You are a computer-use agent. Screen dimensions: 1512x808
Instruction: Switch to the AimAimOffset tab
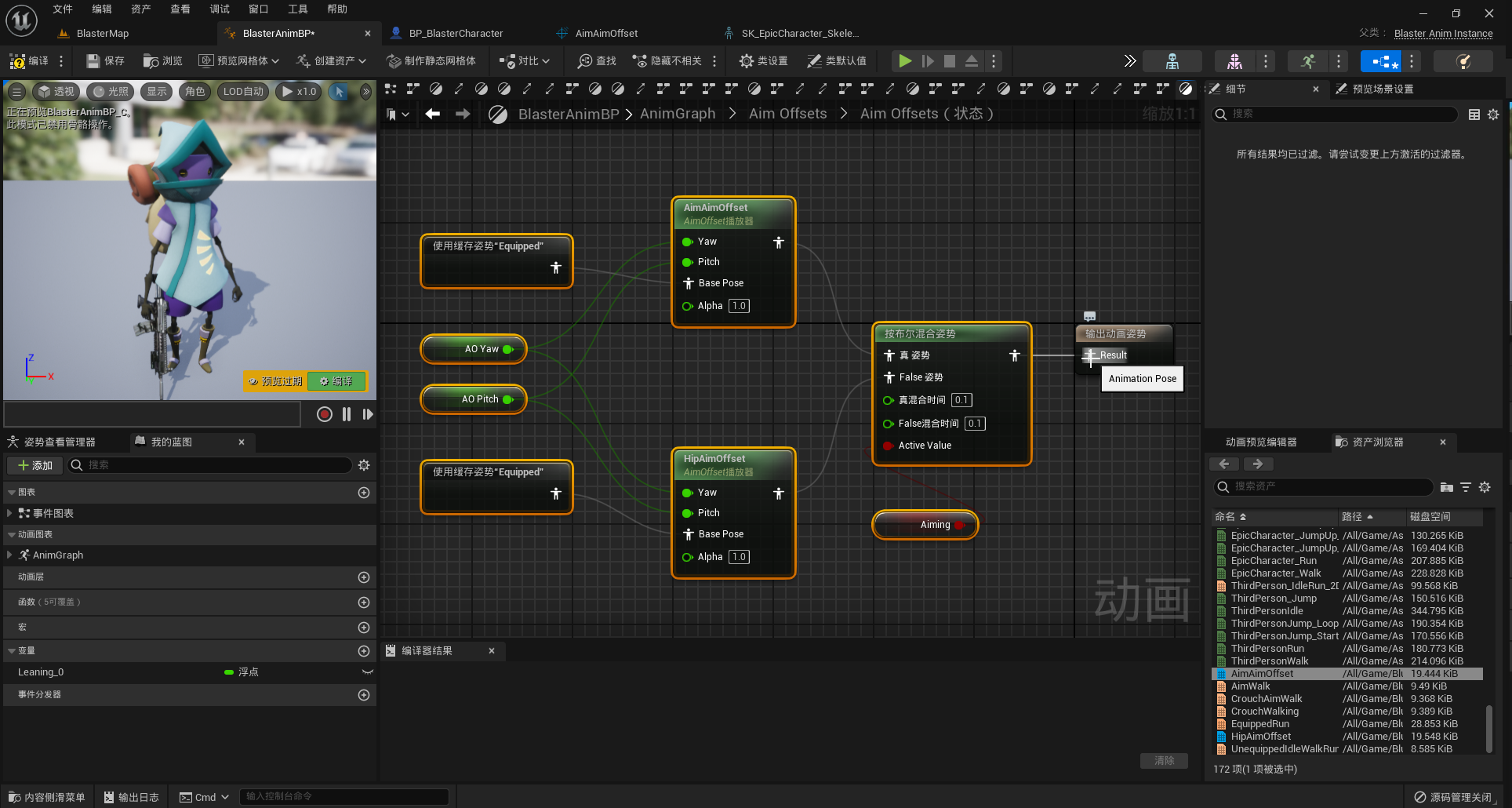(606, 34)
